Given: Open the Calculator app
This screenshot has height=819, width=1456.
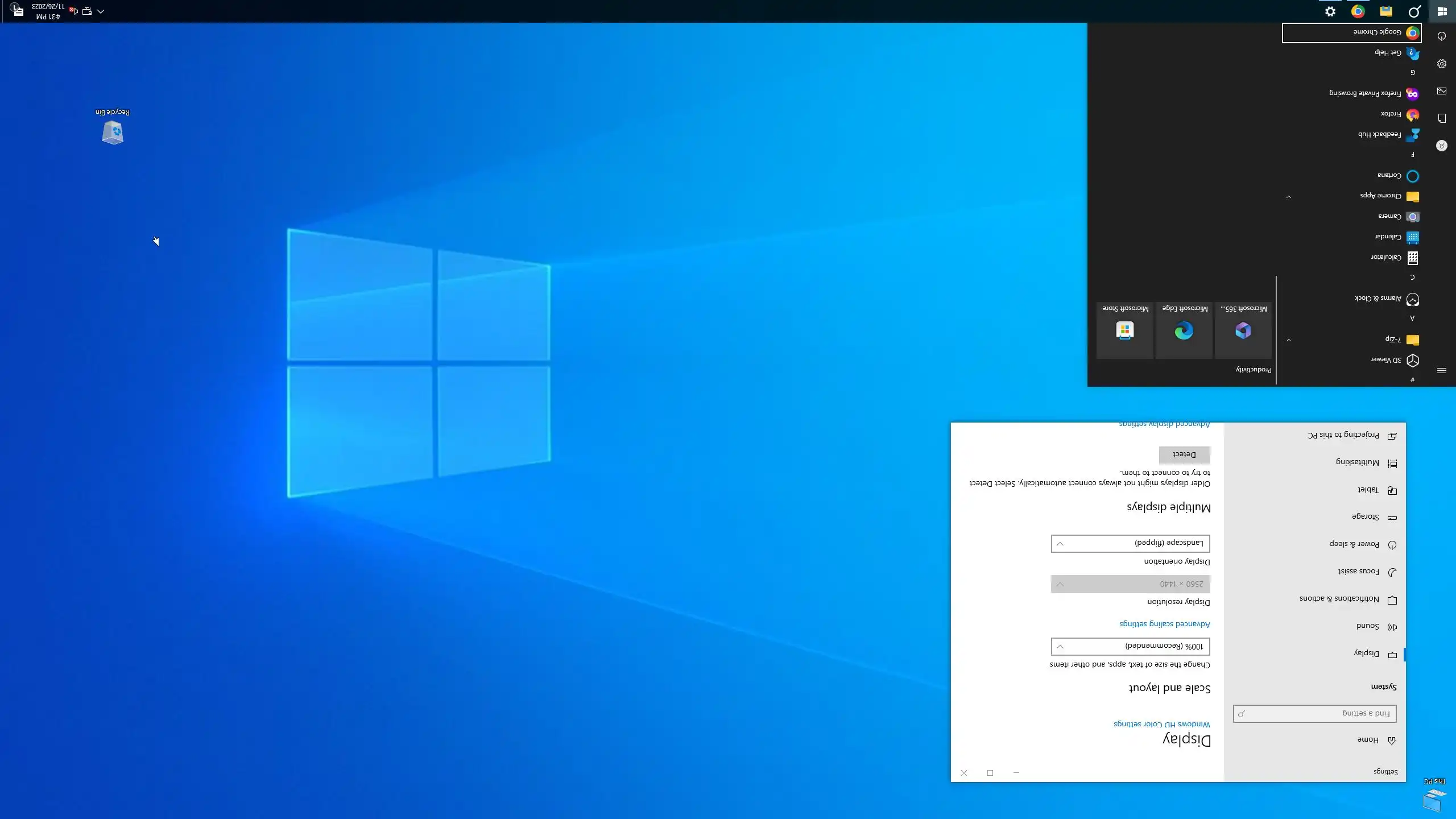Looking at the screenshot, I should coord(1386,258).
